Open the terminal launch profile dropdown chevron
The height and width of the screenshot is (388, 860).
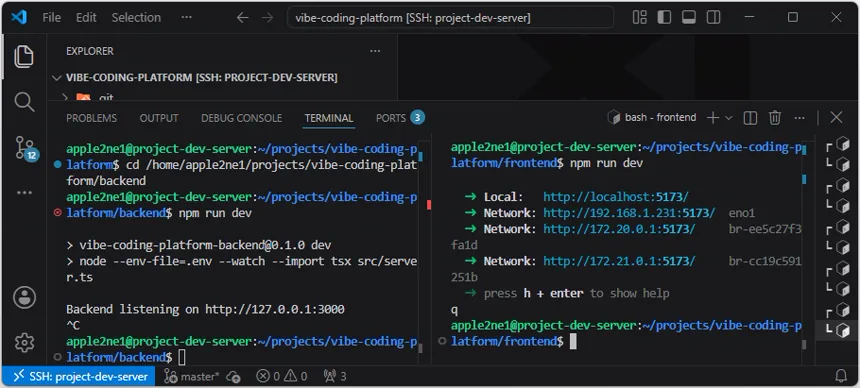[728, 117]
